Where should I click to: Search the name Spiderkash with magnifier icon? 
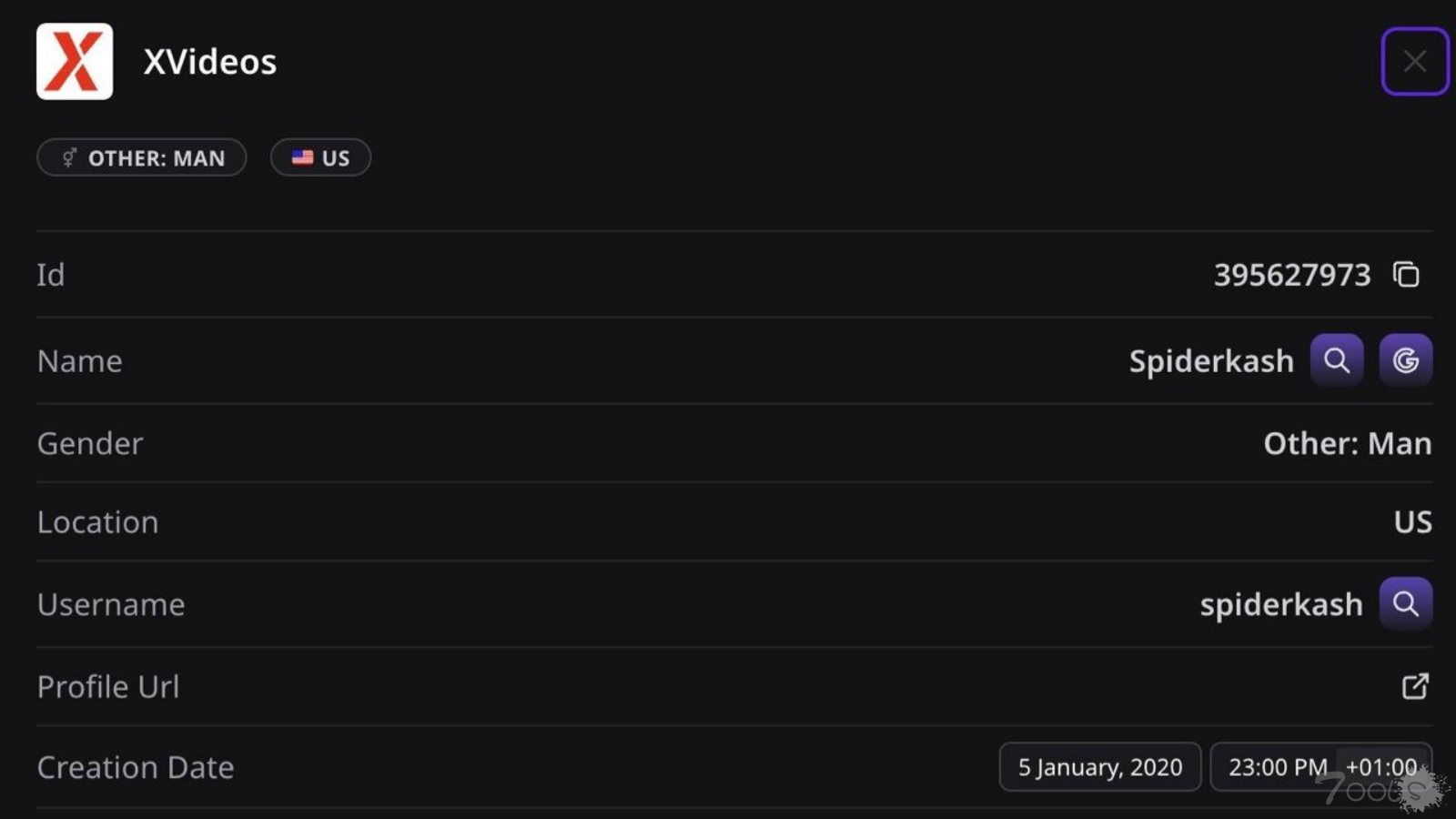tap(1336, 360)
